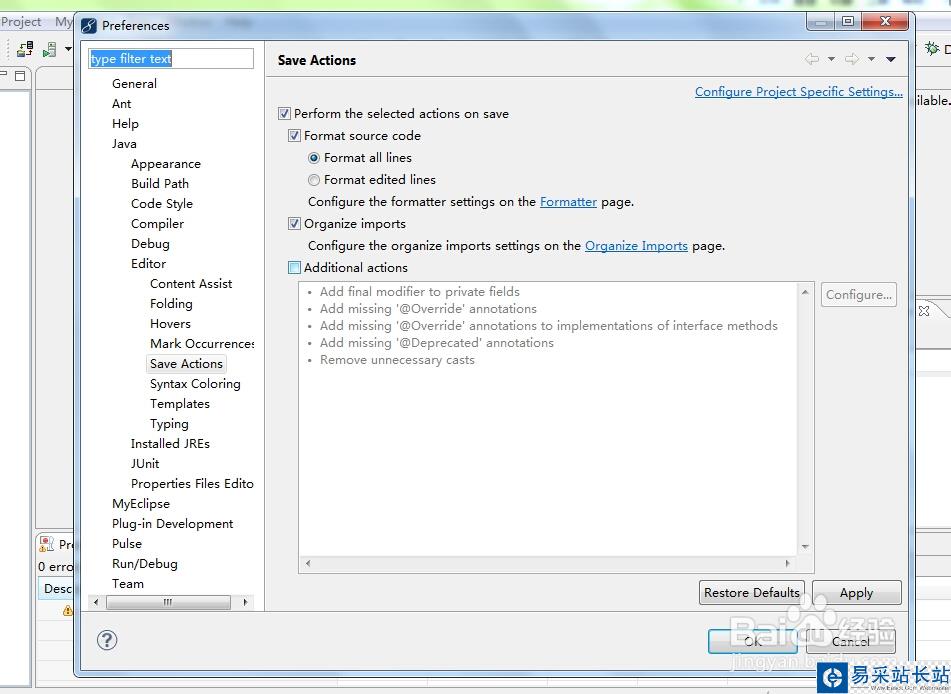Click debug bug icon in main toolbar
Image resolution: width=951 pixels, height=694 pixels.
(932, 48)
